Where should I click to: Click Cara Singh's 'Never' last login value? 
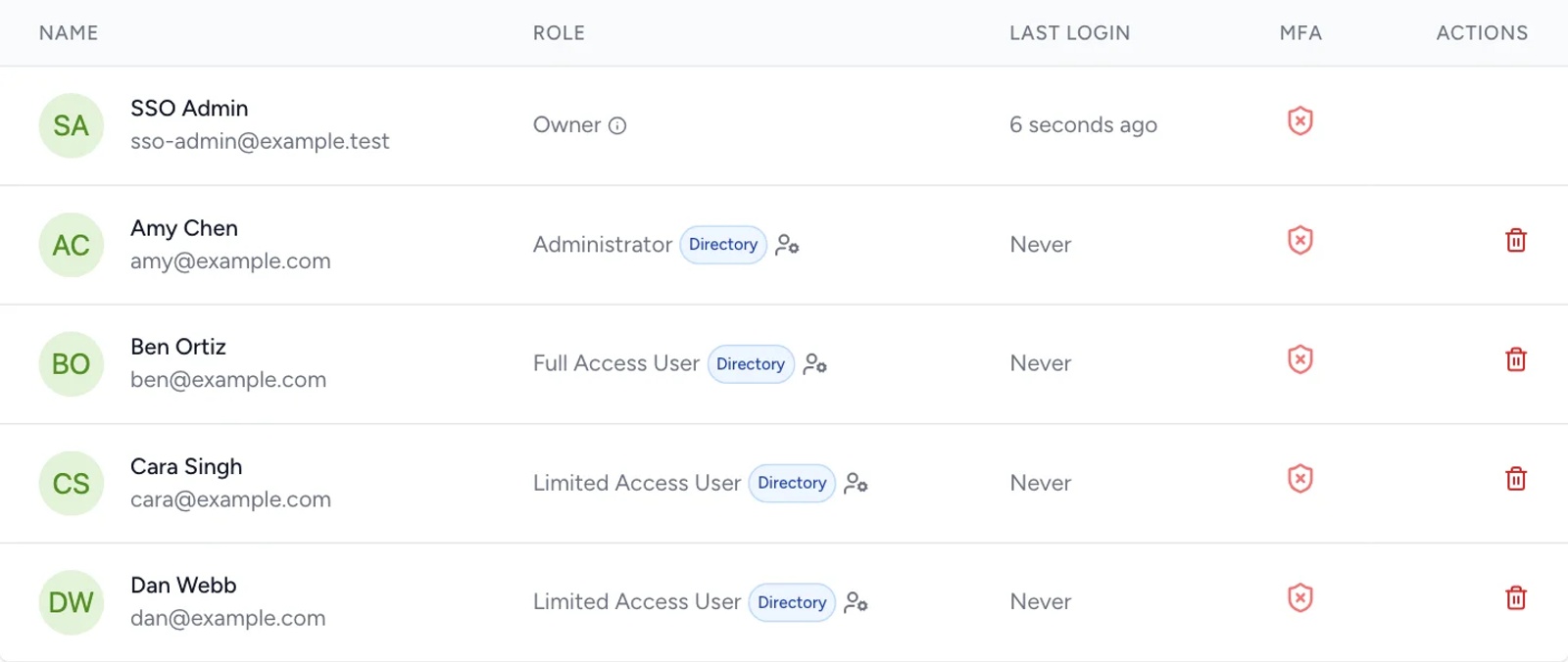click(x=1041, y=483)
